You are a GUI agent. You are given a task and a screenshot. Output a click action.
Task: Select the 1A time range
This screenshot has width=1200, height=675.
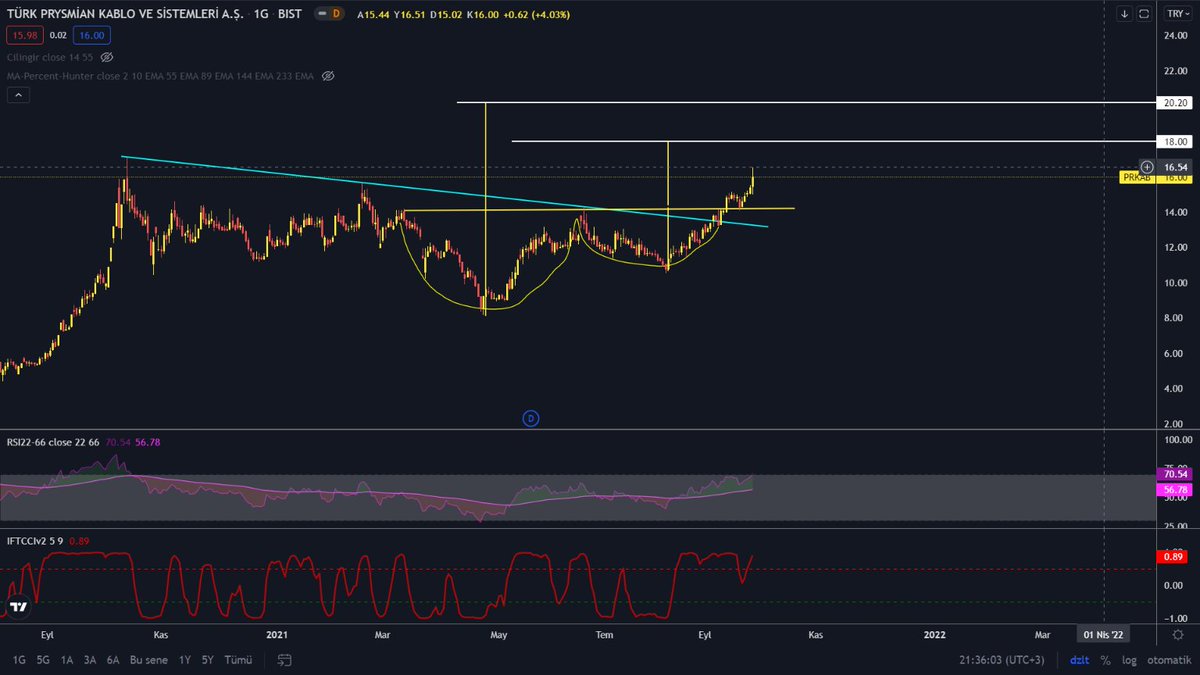pyautogui.click(x=67, y=660)
